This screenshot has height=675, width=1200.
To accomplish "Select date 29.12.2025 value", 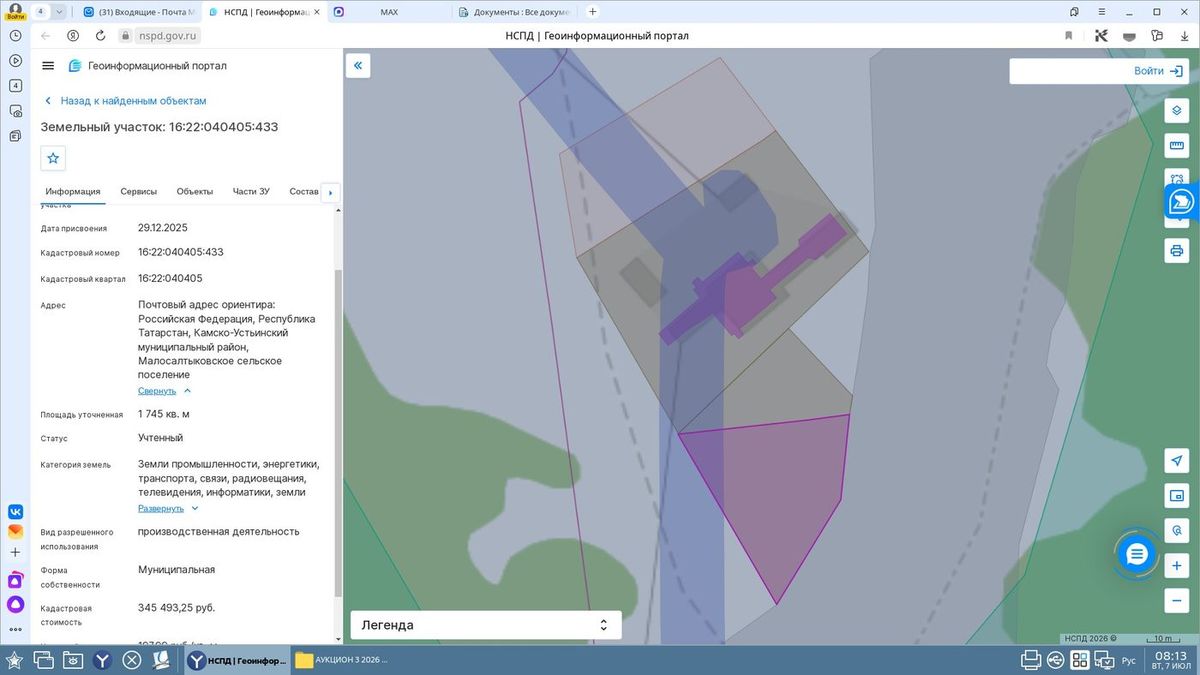I will tap(163, 227).
